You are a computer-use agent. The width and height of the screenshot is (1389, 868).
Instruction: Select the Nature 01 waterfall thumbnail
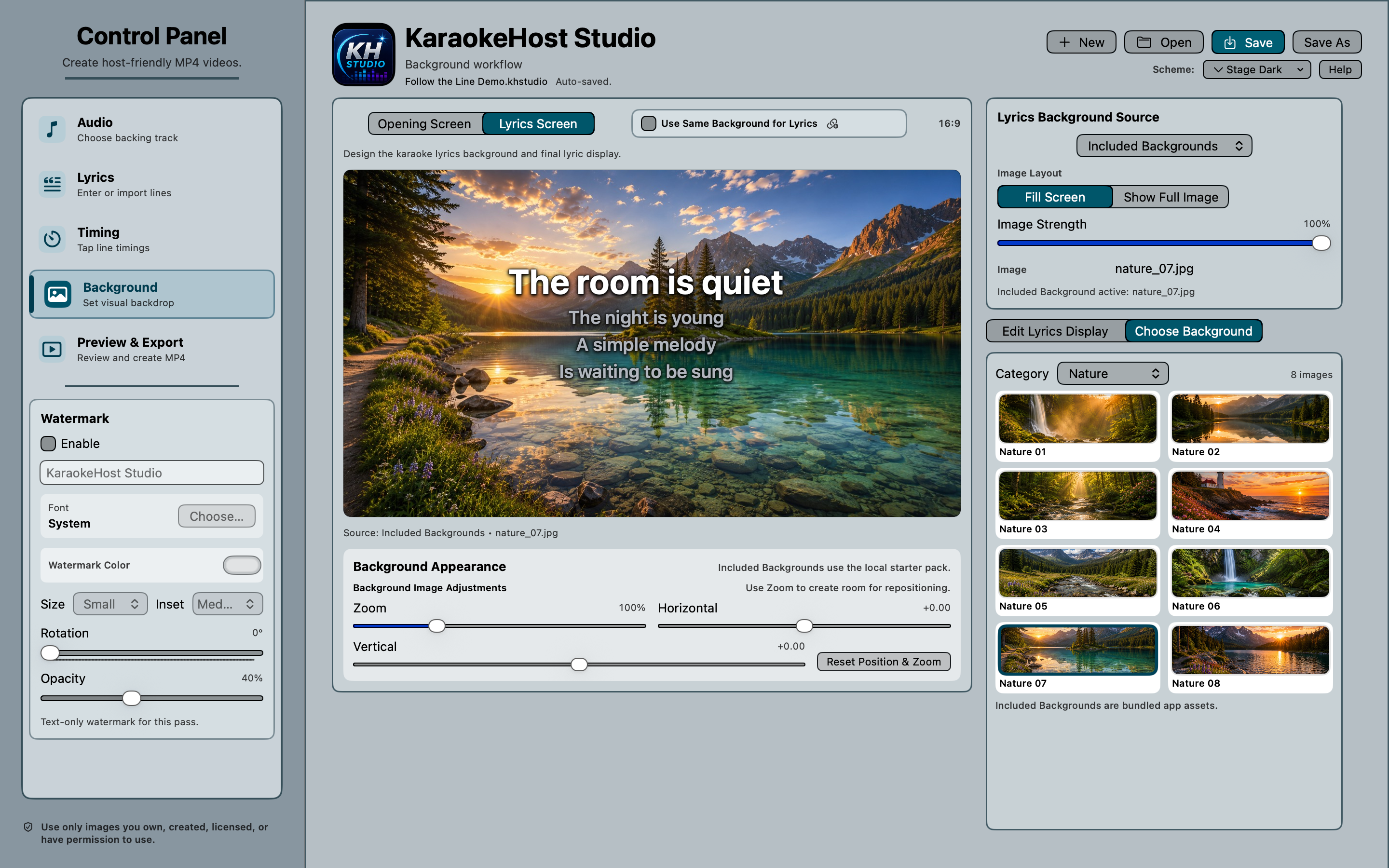click(x=1077, y=426)
